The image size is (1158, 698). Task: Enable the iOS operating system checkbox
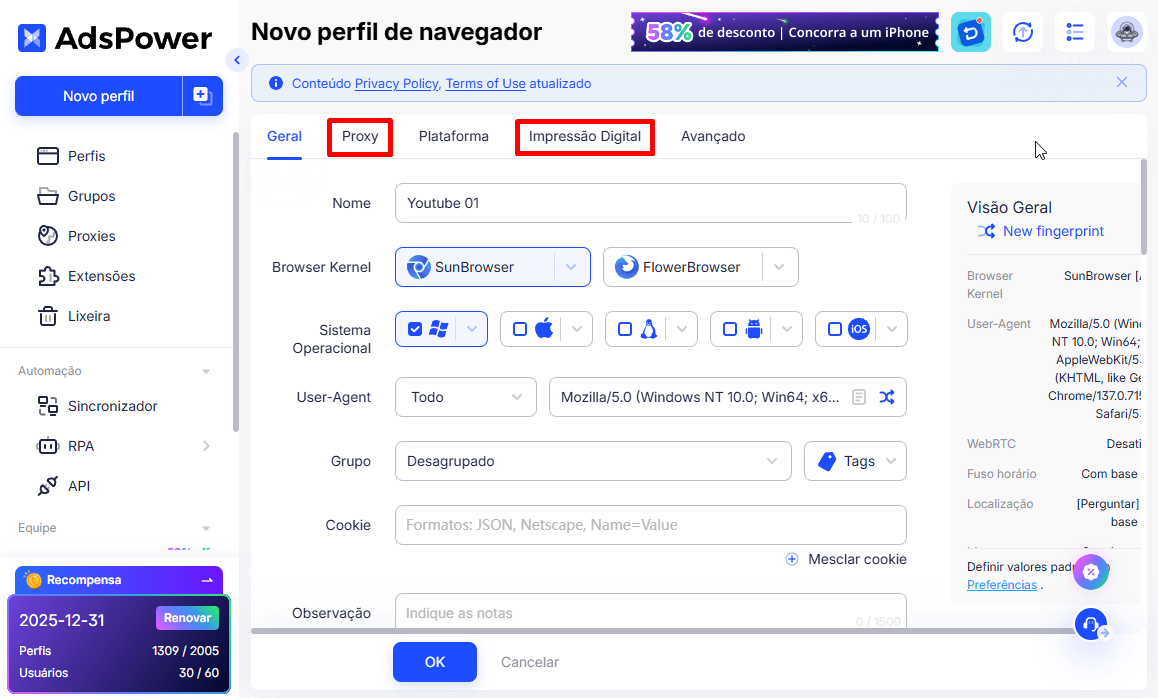tap(835, 329)
